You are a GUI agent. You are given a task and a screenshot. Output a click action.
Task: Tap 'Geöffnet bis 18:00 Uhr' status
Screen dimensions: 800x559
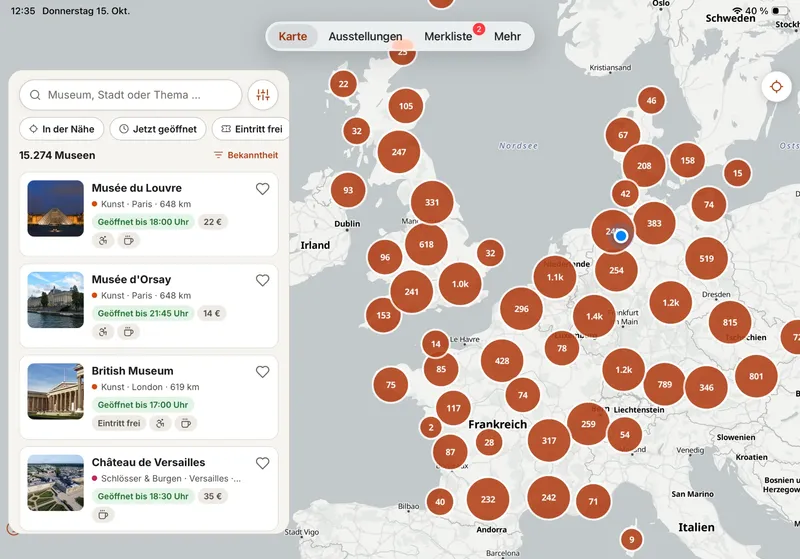[143, 222]
